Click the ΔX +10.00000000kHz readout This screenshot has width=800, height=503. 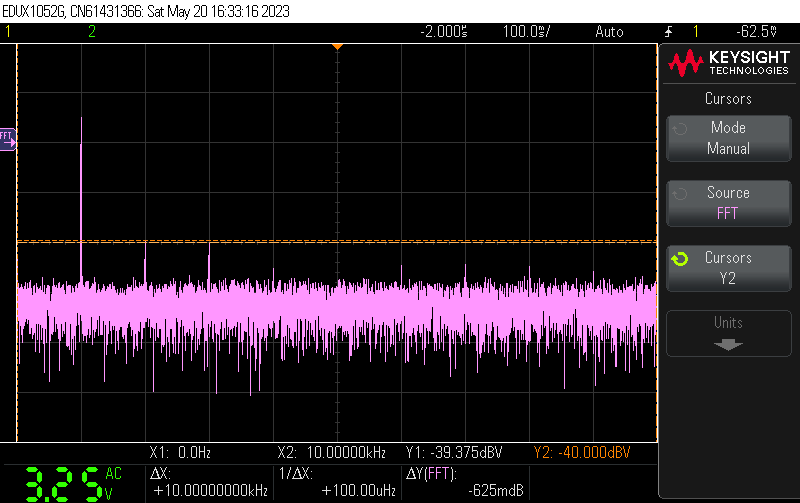pos(210,482)
